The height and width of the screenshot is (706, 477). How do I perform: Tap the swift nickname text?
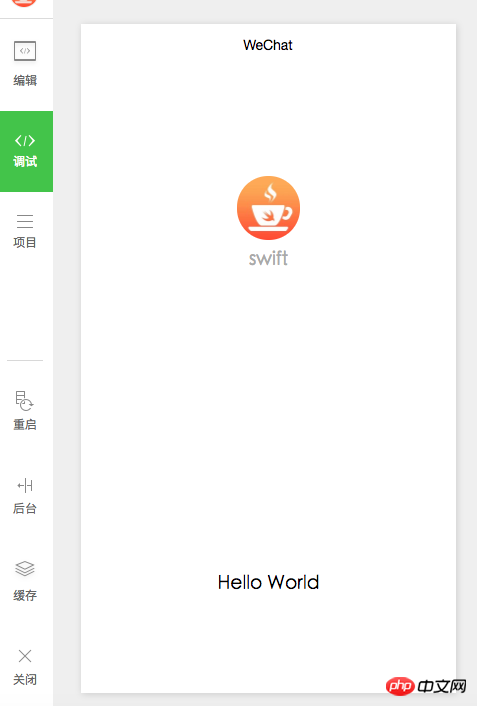[x=268, y=258]
